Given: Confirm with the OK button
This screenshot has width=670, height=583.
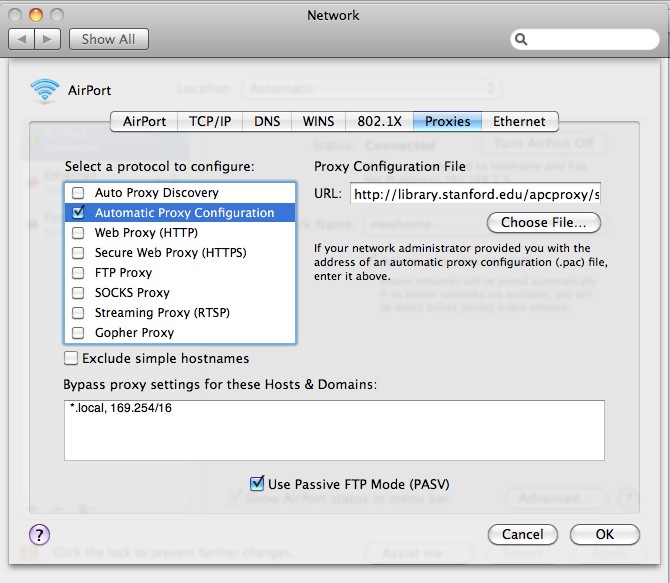Looking at the screenshot, I should pyautogui.click(x=605, y=534).
